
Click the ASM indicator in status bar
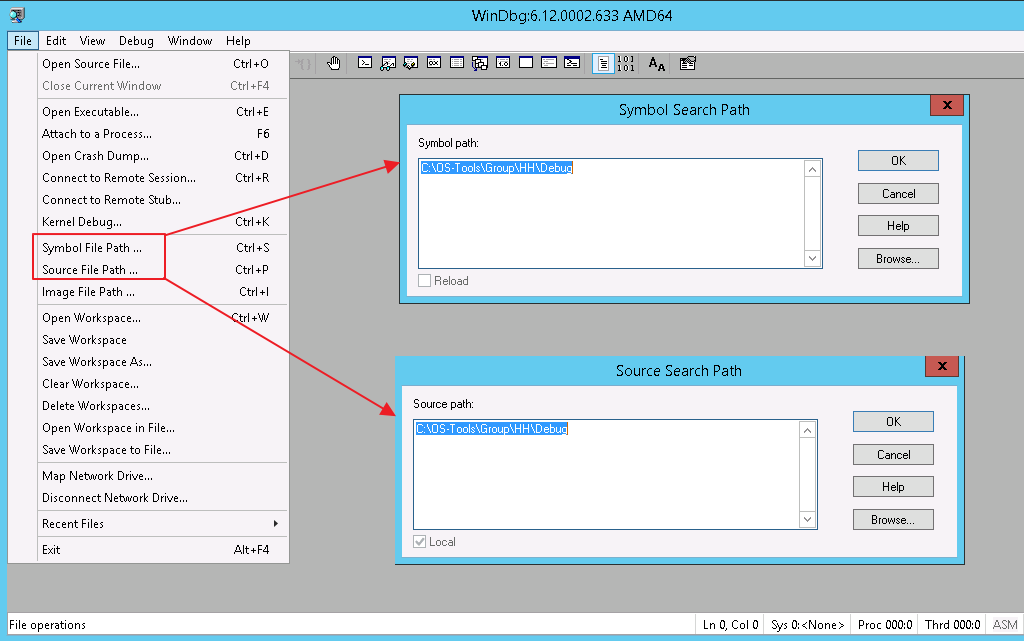point(1004,625)
